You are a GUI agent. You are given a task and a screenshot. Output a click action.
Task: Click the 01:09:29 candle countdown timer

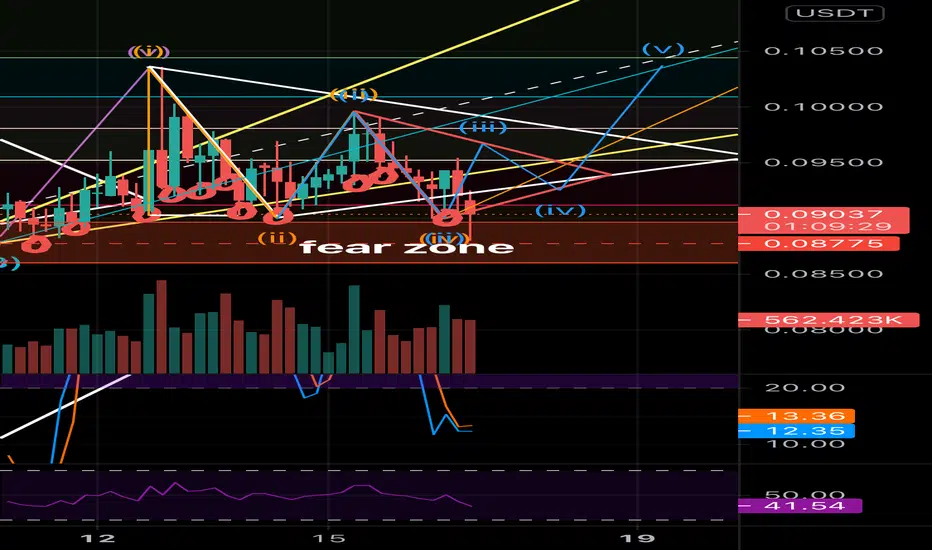pyautogui.click(x=827, y=227)
